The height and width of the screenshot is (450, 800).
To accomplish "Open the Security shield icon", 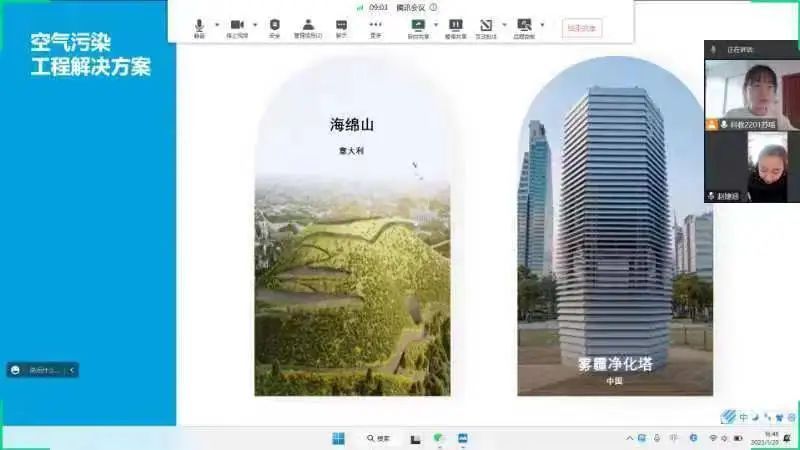I will click(275, 25).
